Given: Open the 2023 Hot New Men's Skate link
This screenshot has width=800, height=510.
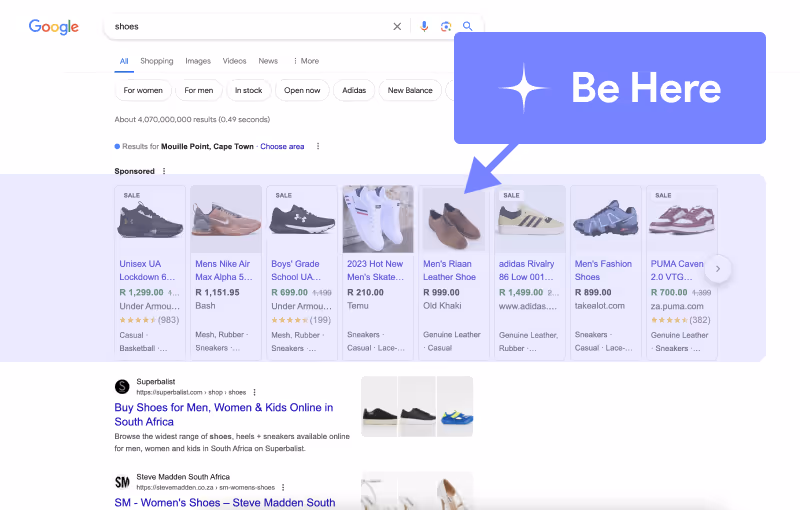Looking at the screenshot, I should (375, 270).
